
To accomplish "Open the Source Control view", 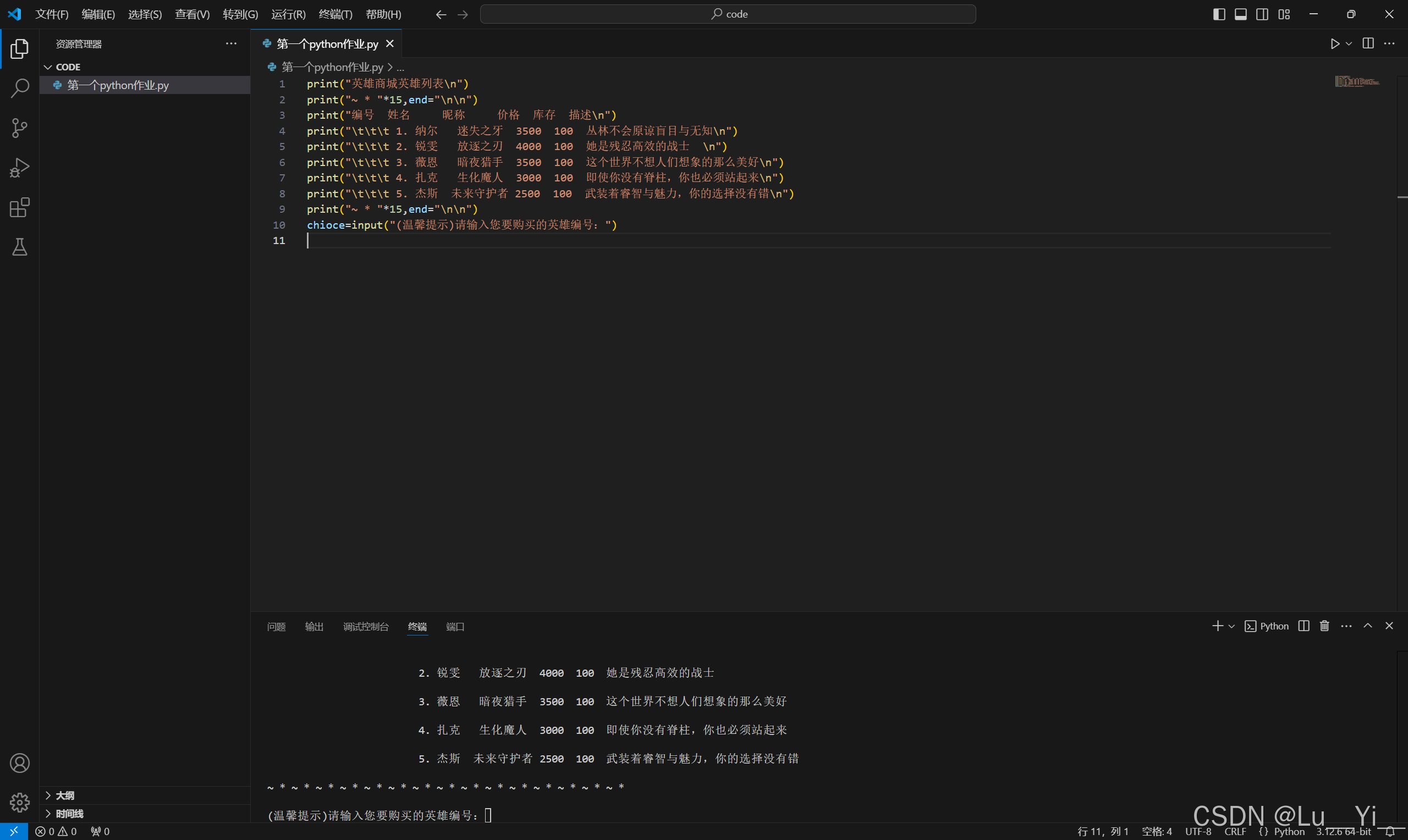I will [x=20, y=128].
